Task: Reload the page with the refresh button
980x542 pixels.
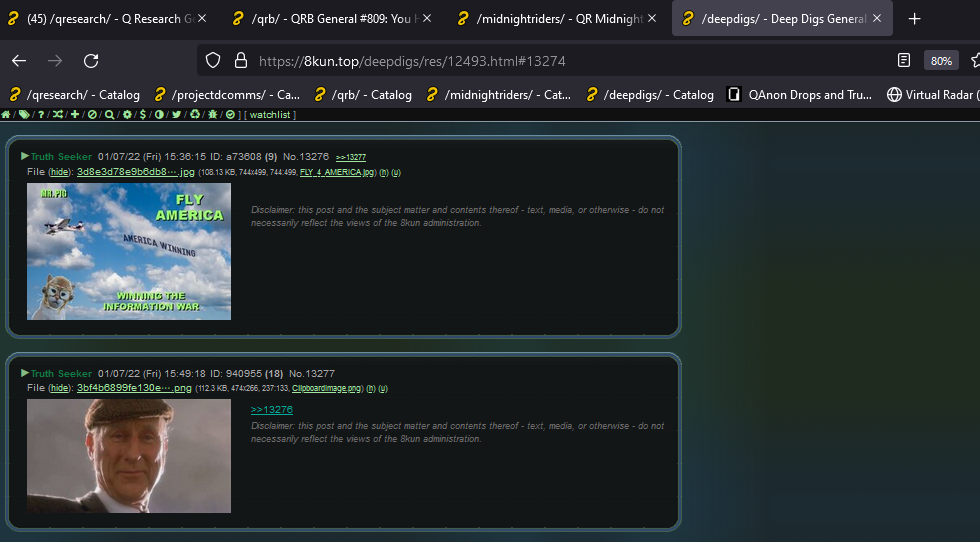Action: (91, 61)
